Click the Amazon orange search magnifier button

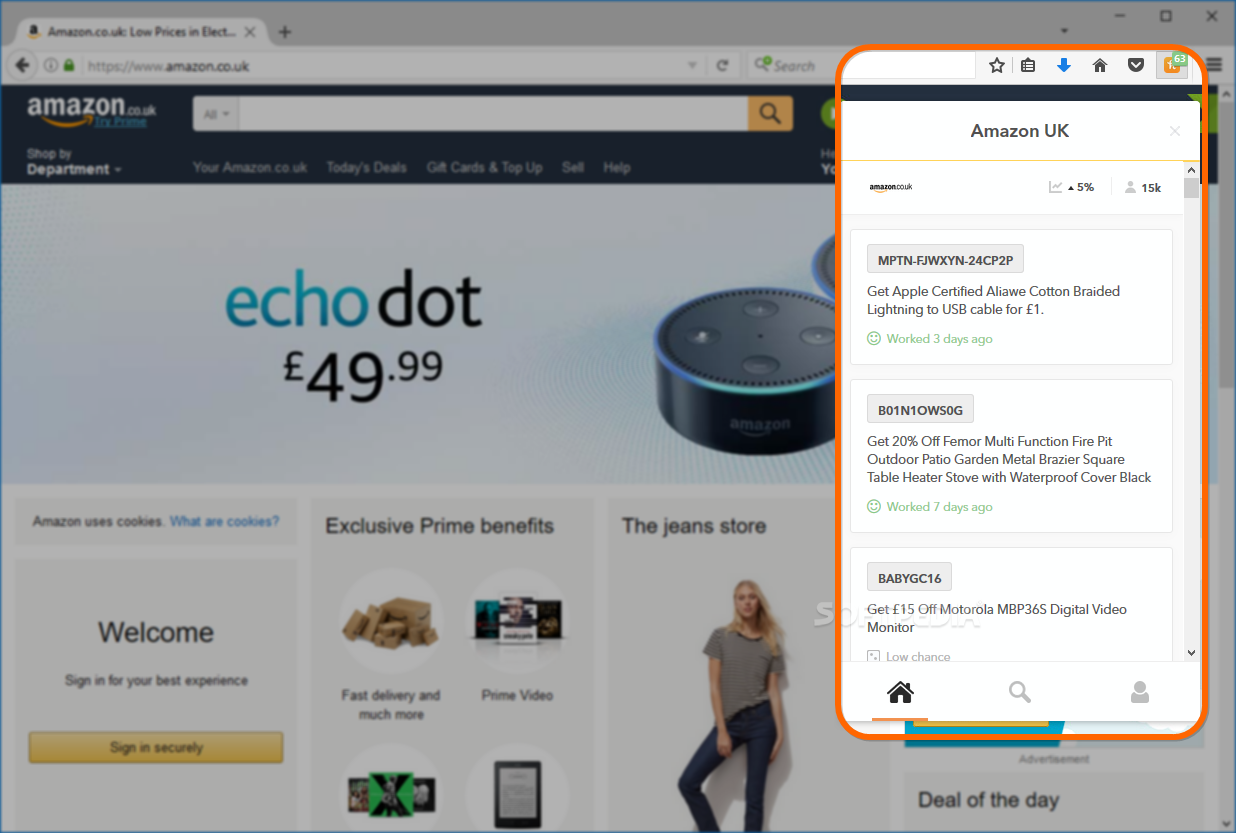tap(770, 114)
